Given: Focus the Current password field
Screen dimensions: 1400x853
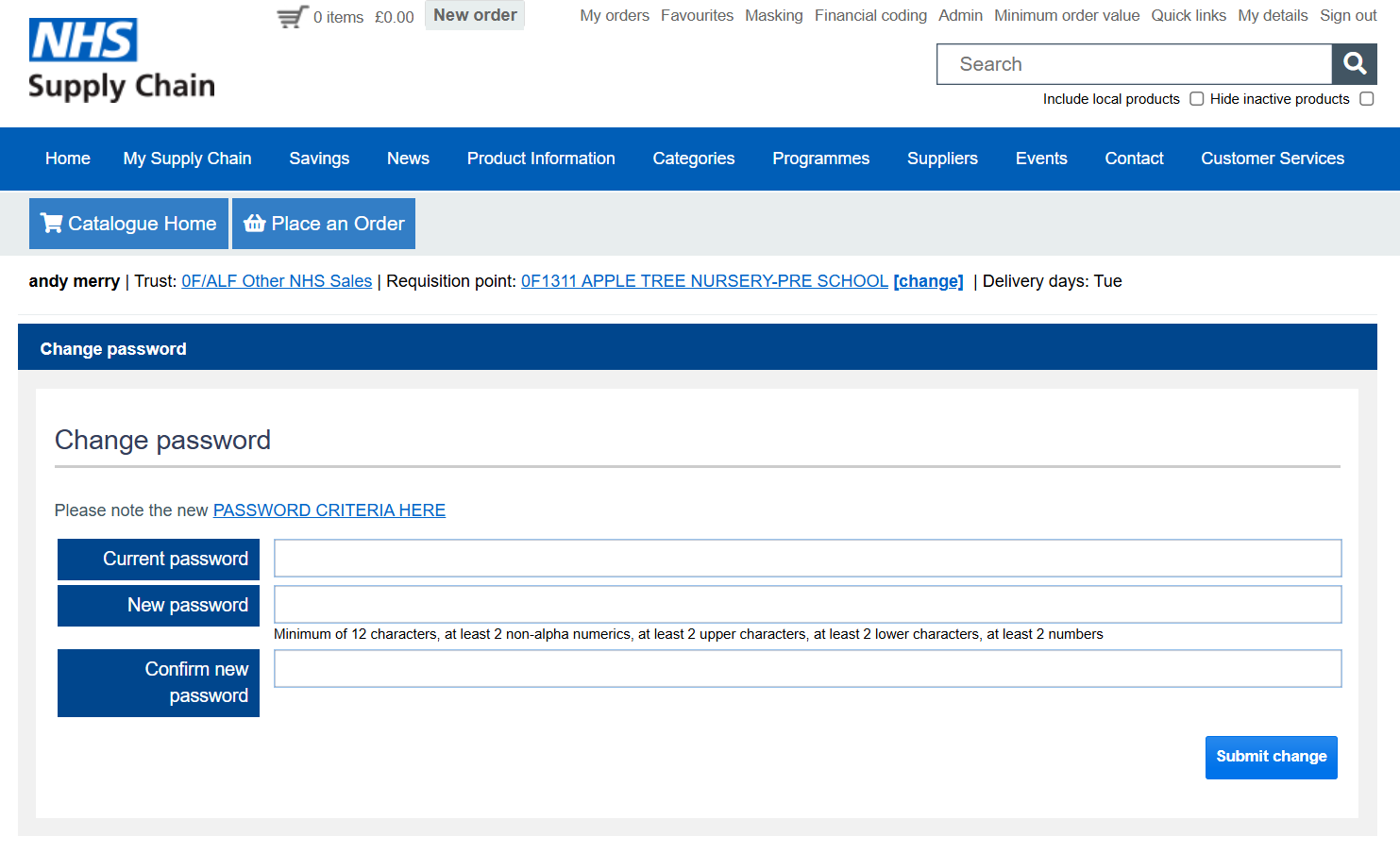Looking at the screenshot, I should (807, 559).
